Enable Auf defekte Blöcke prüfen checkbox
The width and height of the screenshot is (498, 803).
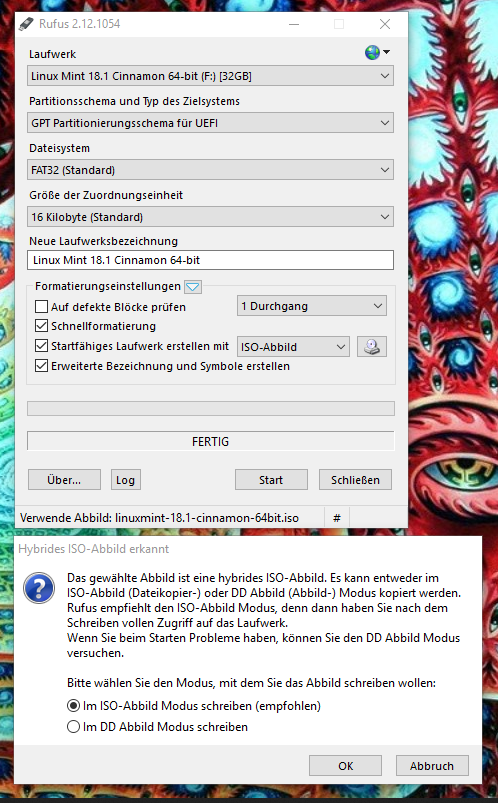point(42,307)
